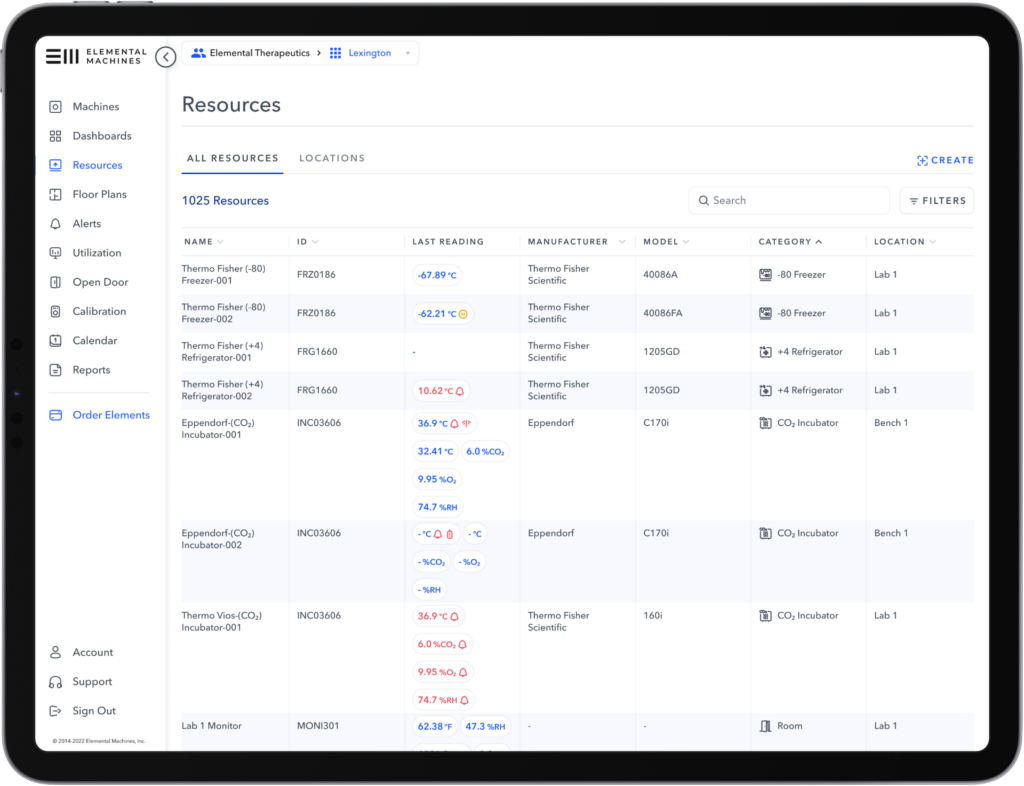Toggle CATEGORY column sort order
1024x786 pixels.
790,242
